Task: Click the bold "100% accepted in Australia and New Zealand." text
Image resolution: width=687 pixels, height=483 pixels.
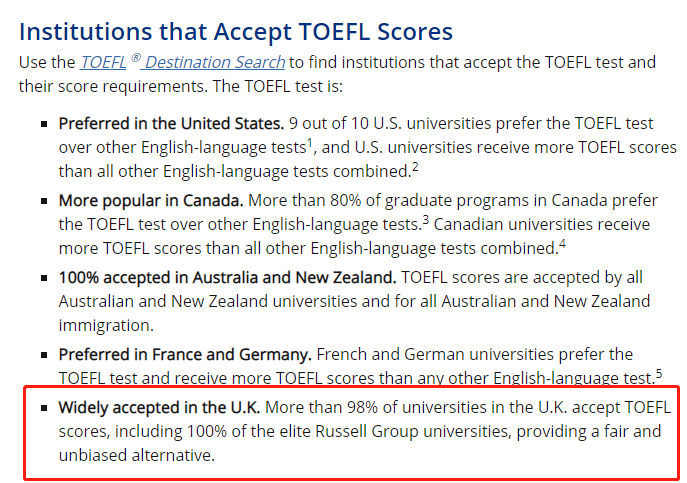Action: click(x=228, y=276)
